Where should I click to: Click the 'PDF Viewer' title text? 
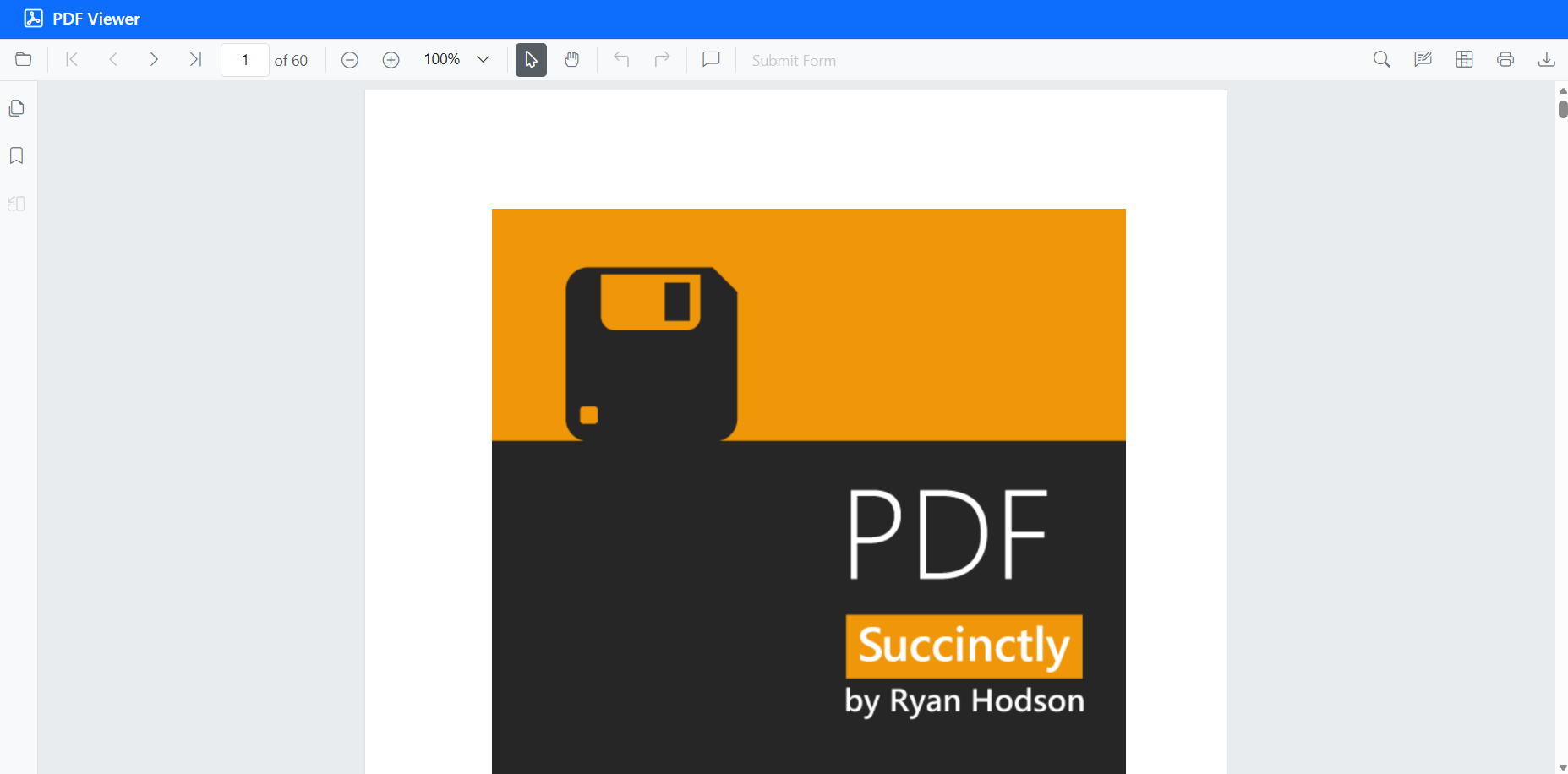tap(96, 19)
